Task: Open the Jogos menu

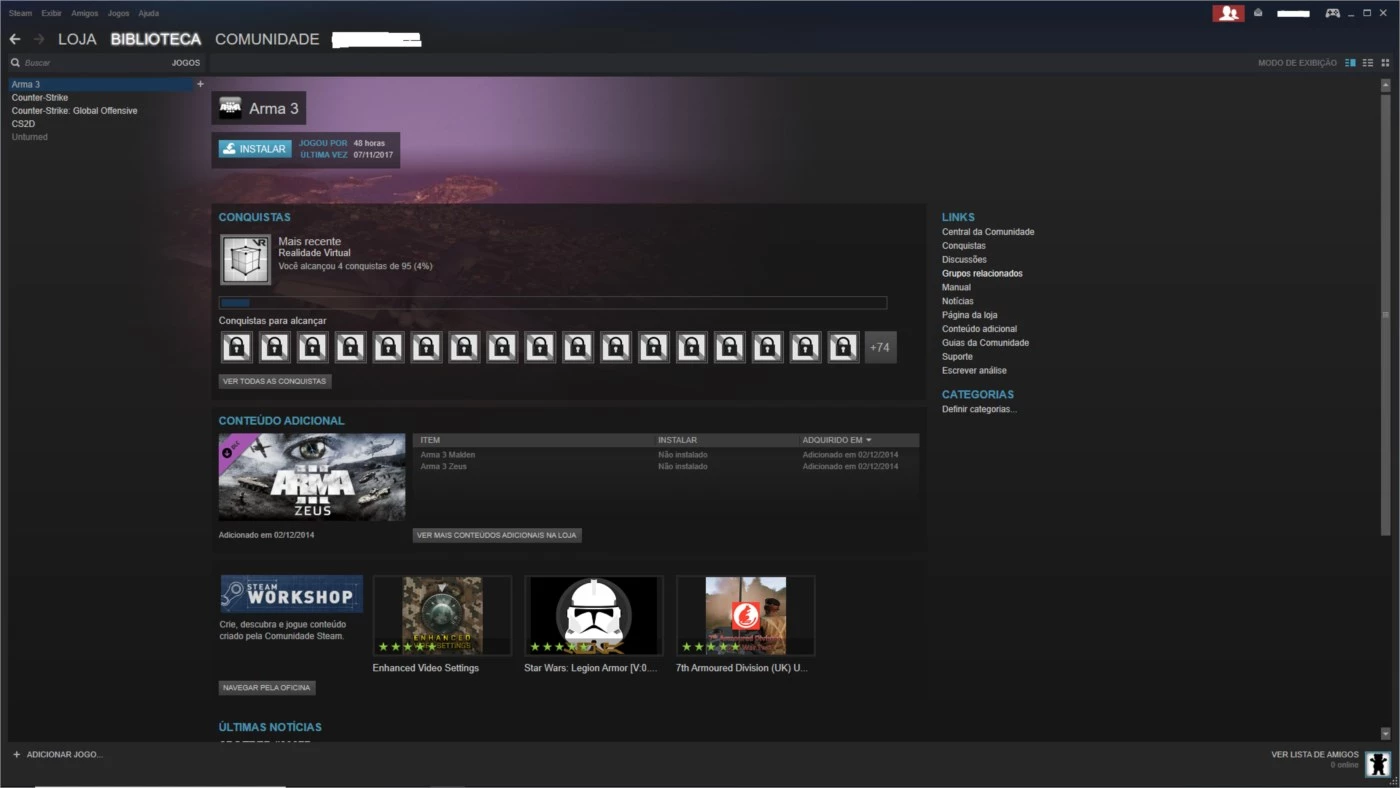Action: 118,13
